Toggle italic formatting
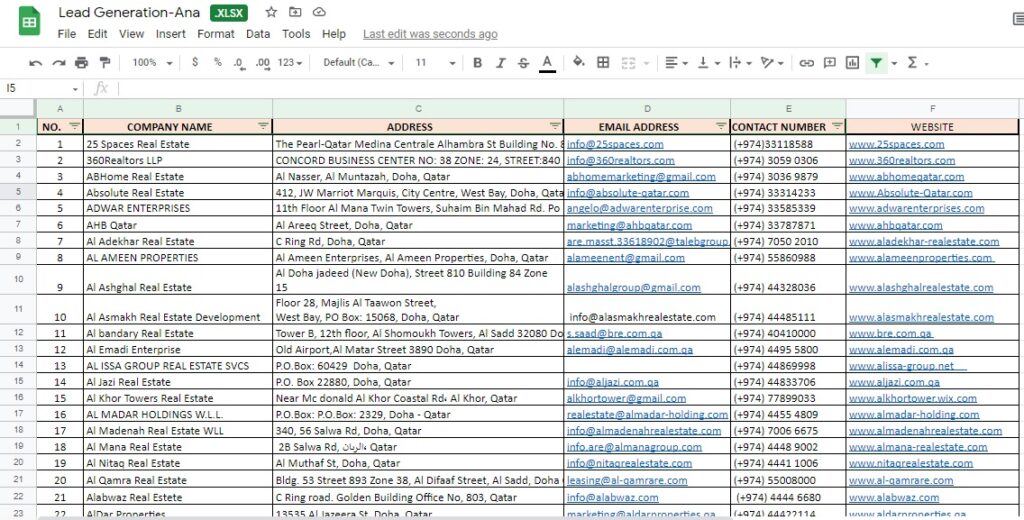This screenshot has height=520, width=1024. pyautogui.click(x=500, y=63)
